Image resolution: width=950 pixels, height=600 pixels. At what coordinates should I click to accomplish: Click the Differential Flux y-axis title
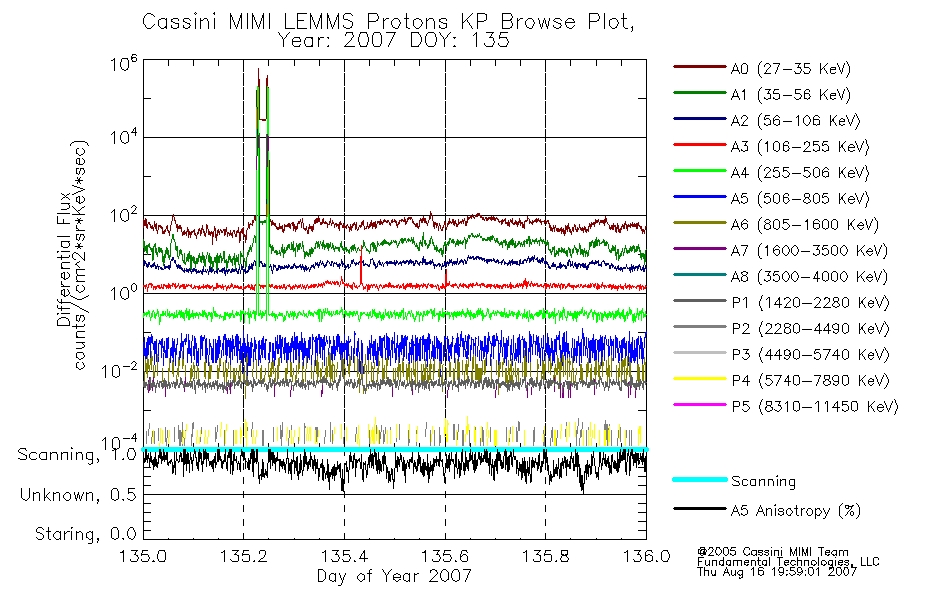click(x=64, y=259)
